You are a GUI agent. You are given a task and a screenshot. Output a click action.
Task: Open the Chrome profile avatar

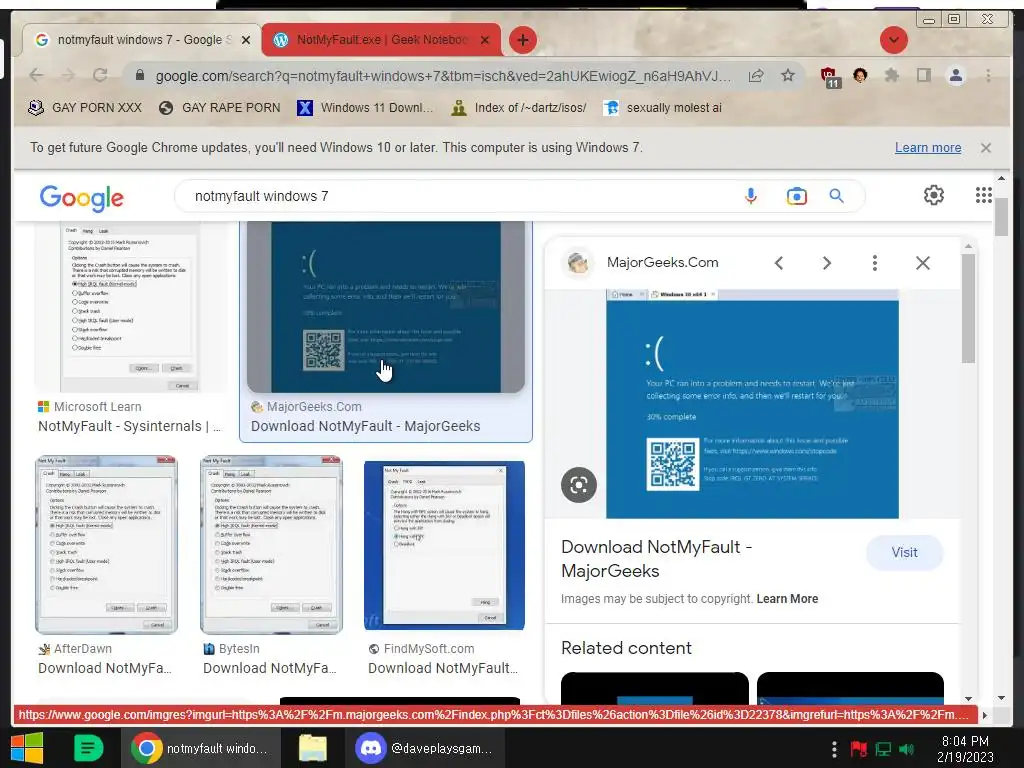[955, 76]
